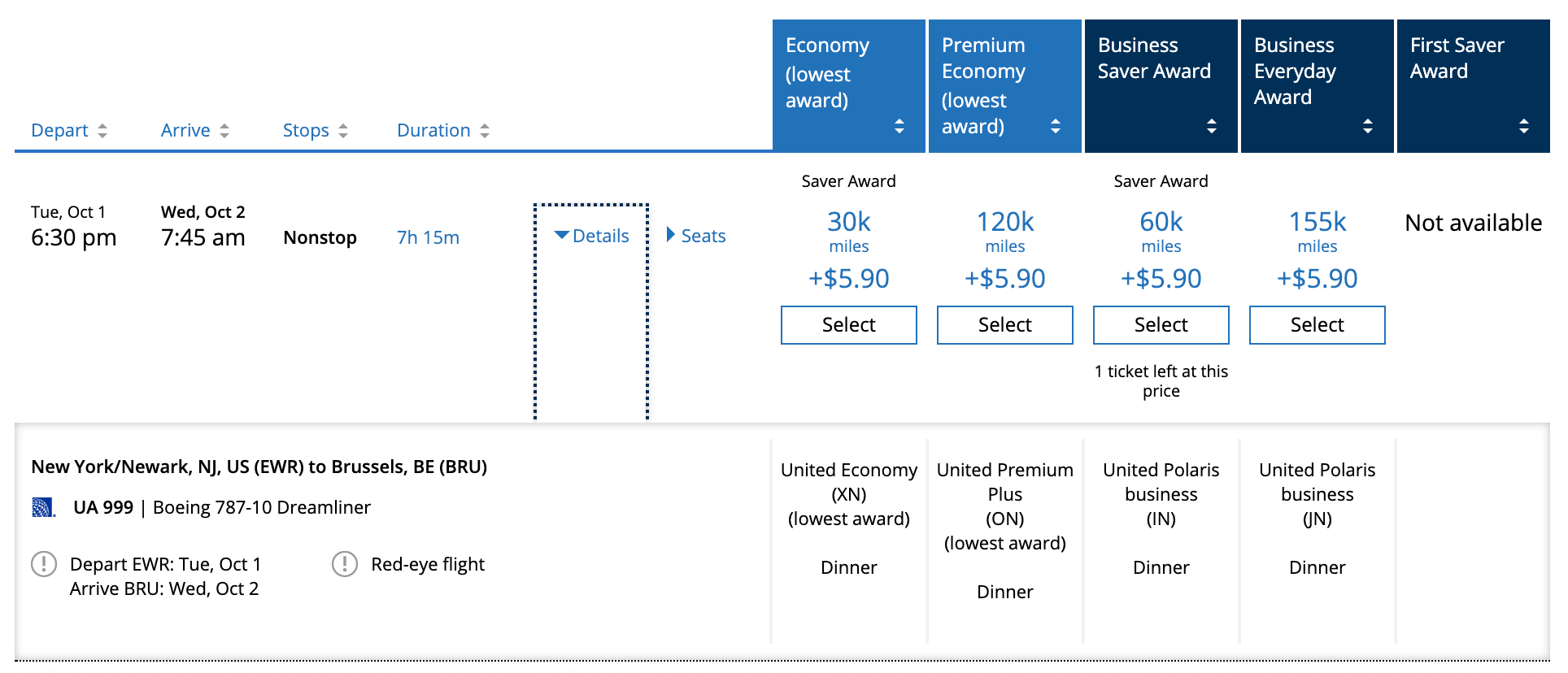Click the info icon beside Depart EWR notice

[x=44, y=564]
